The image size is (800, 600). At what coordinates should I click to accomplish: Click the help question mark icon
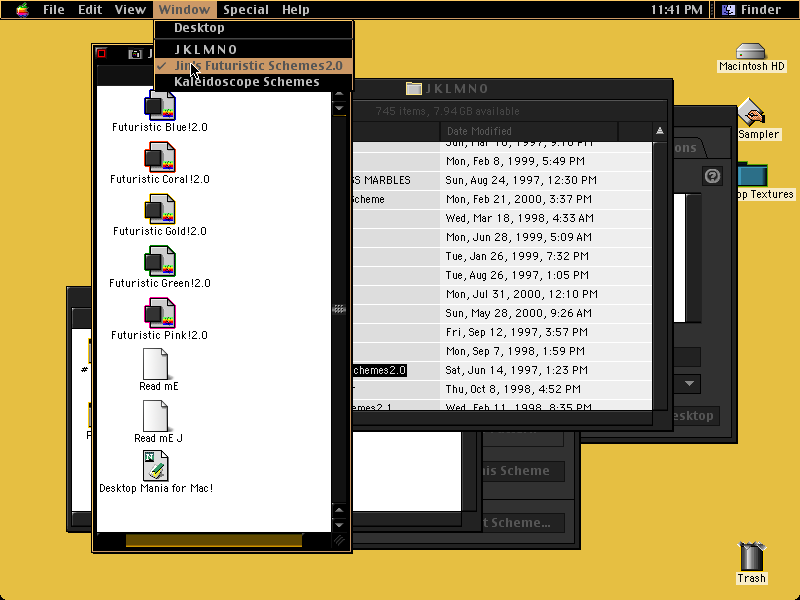(712, 176)
